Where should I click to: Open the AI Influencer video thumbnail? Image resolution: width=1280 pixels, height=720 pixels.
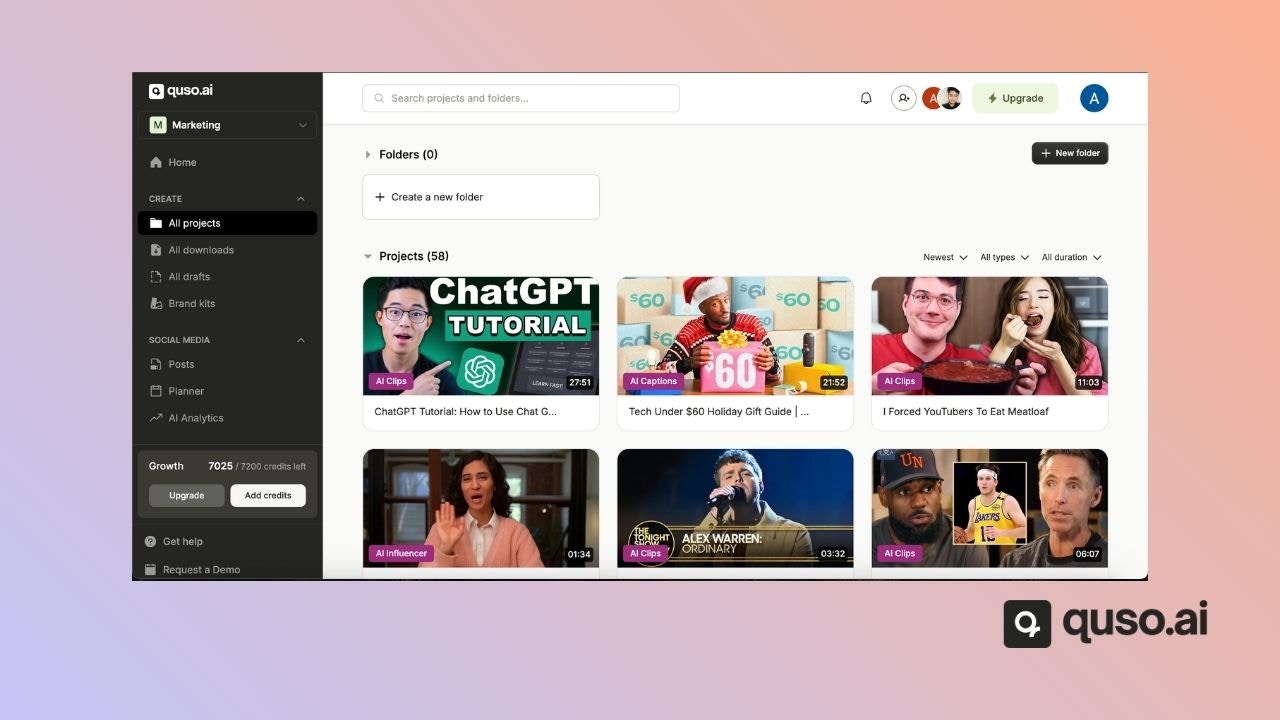[481, 508]
